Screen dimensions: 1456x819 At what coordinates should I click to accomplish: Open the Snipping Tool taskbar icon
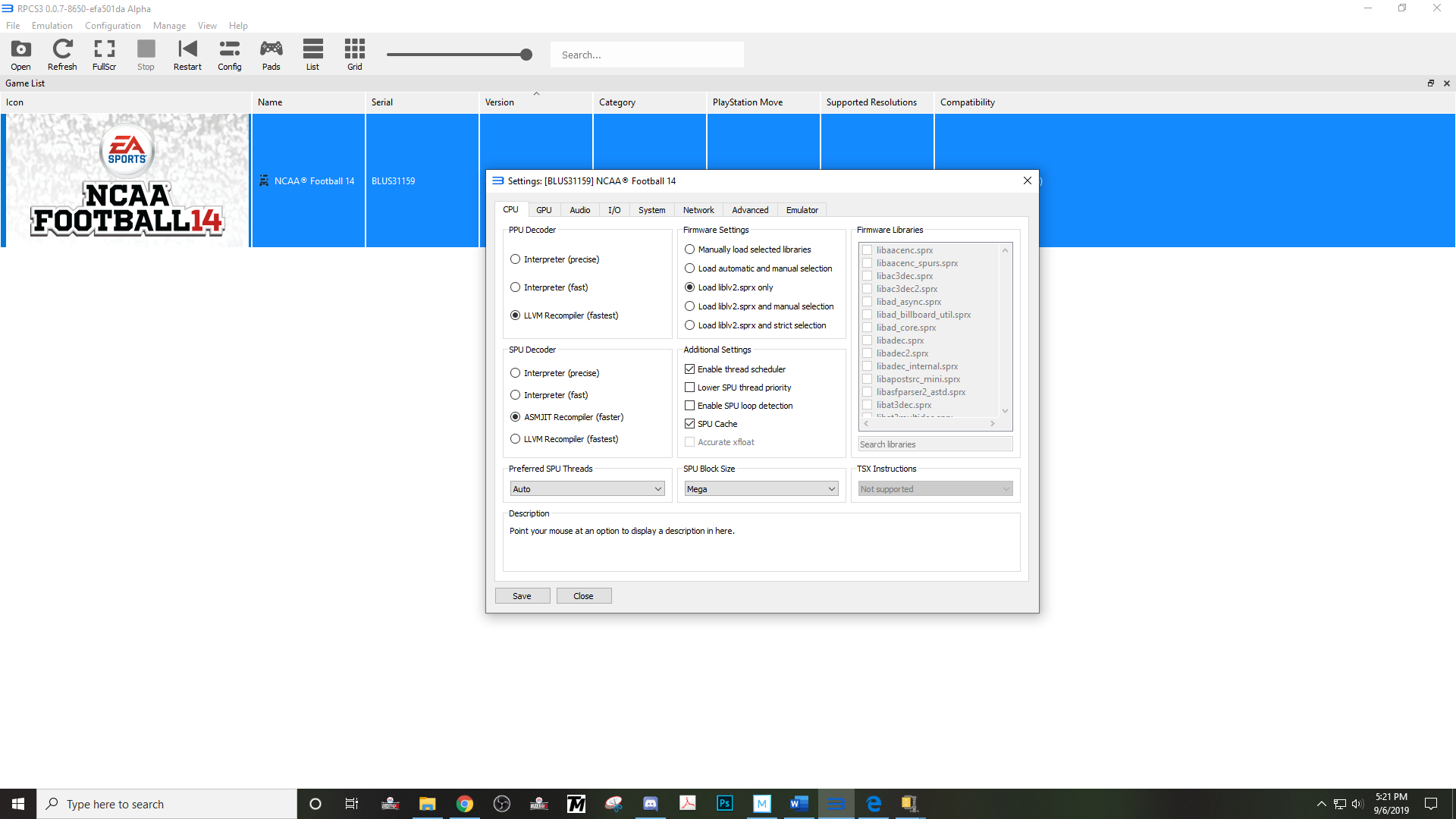pos(613,804)
